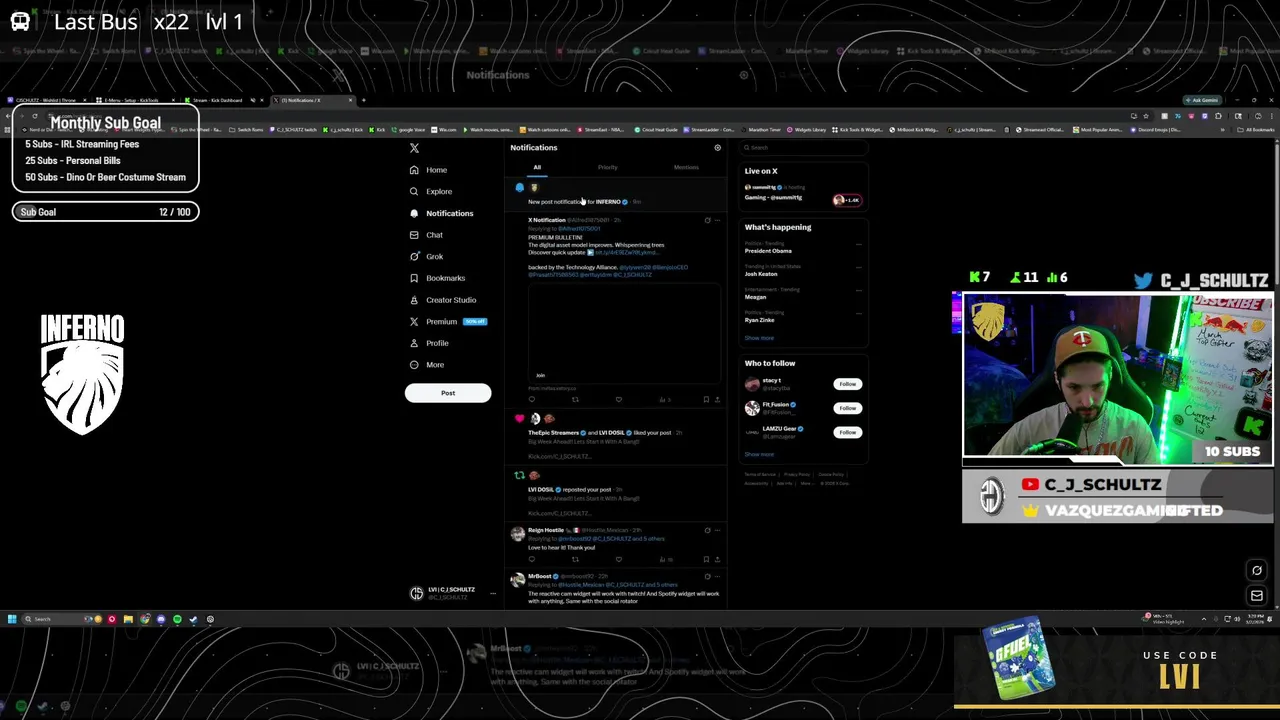Reply to Reign Hostile's post
Viewport: 1280px width, 720px height.
(x=532, y=560)
